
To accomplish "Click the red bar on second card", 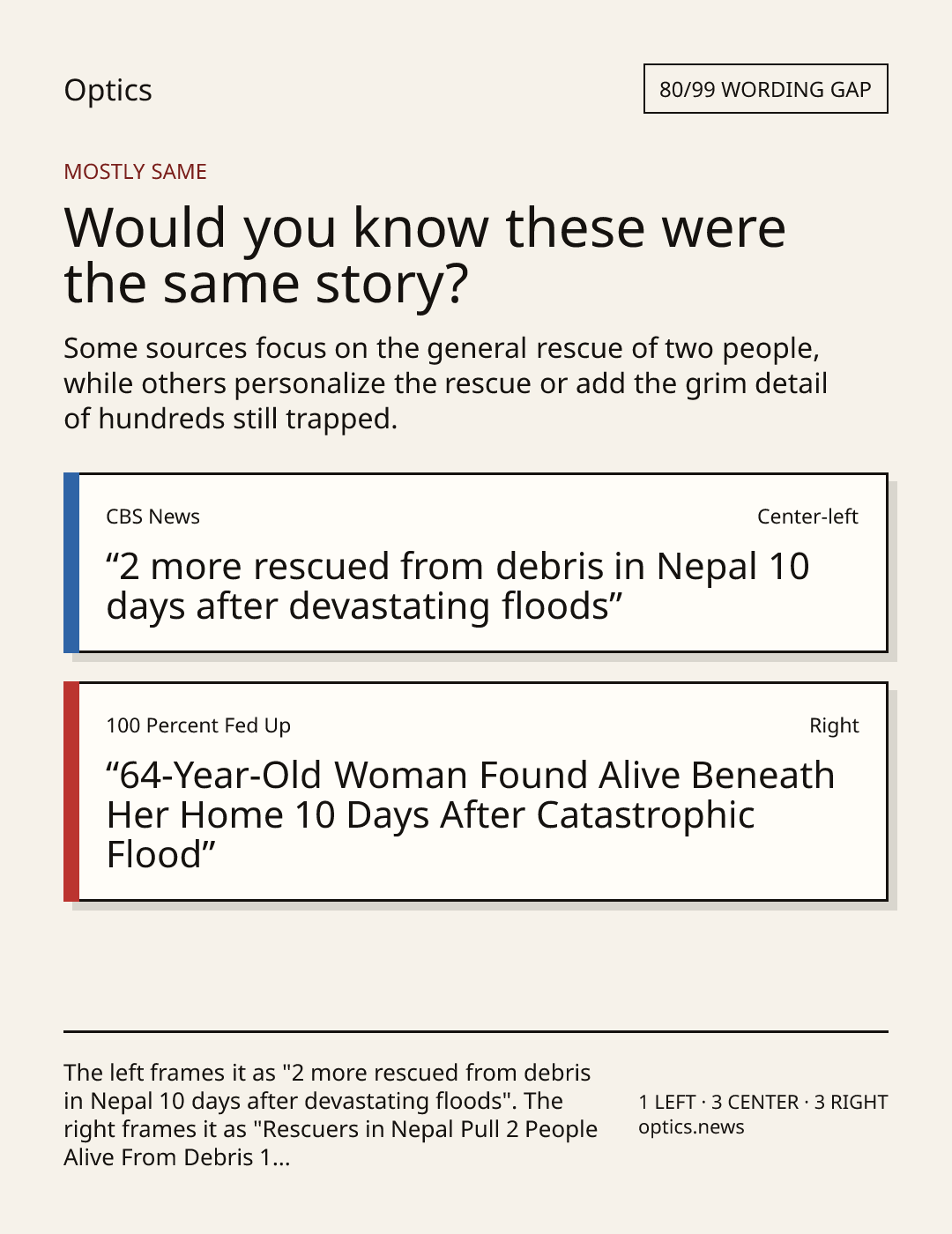I will 71,792.
